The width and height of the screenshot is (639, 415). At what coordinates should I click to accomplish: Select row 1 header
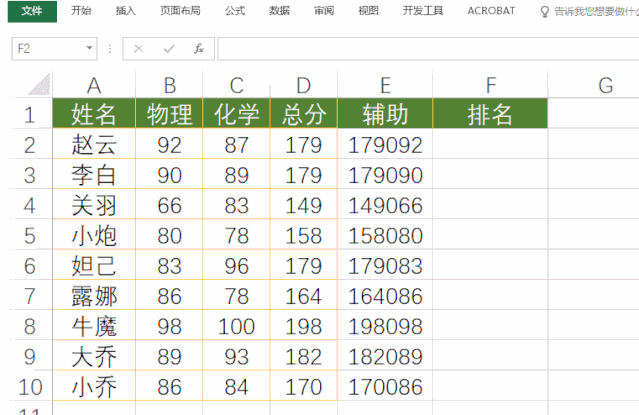point(29,114)
